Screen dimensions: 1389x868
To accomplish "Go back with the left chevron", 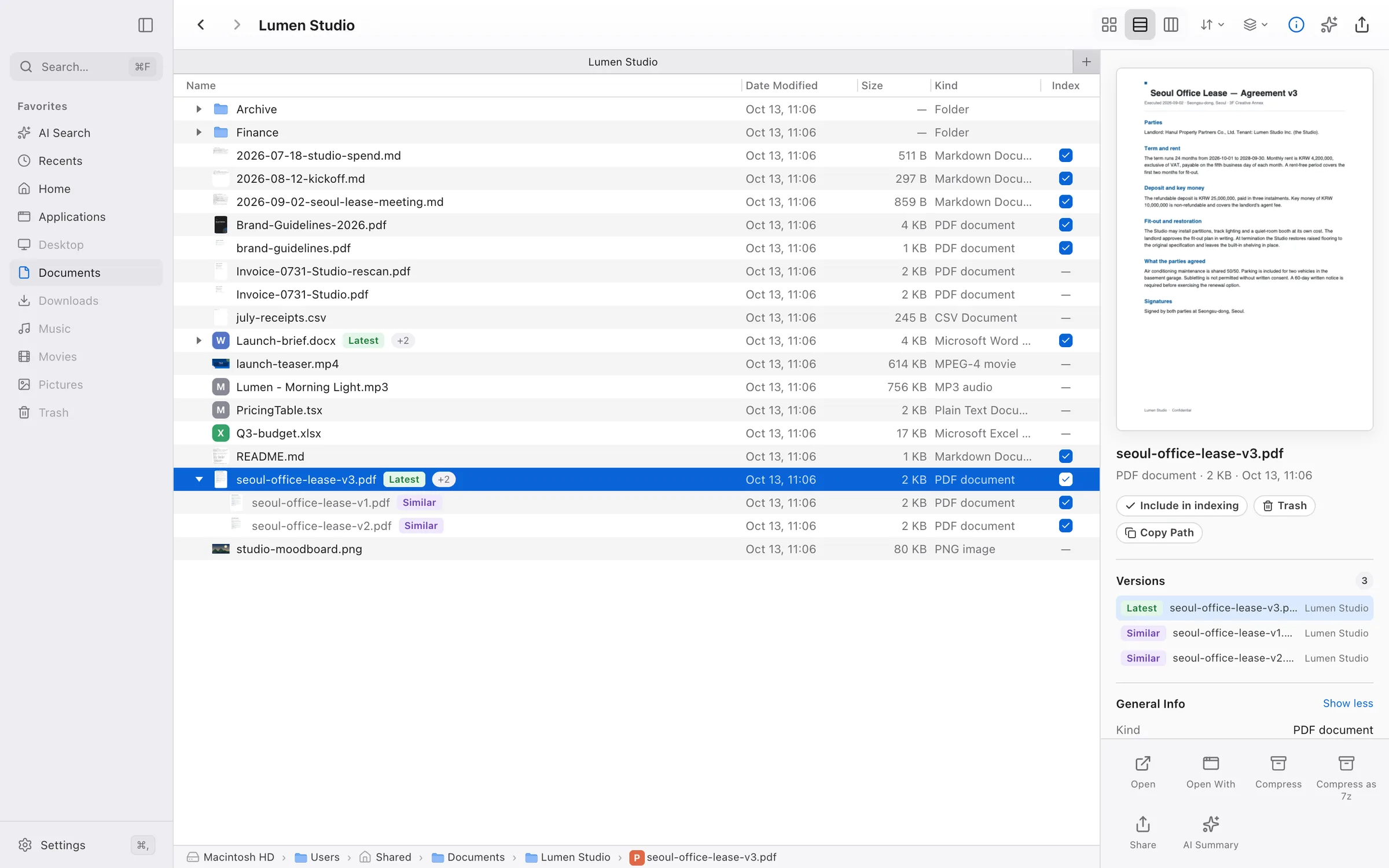I will pos(201,25).
